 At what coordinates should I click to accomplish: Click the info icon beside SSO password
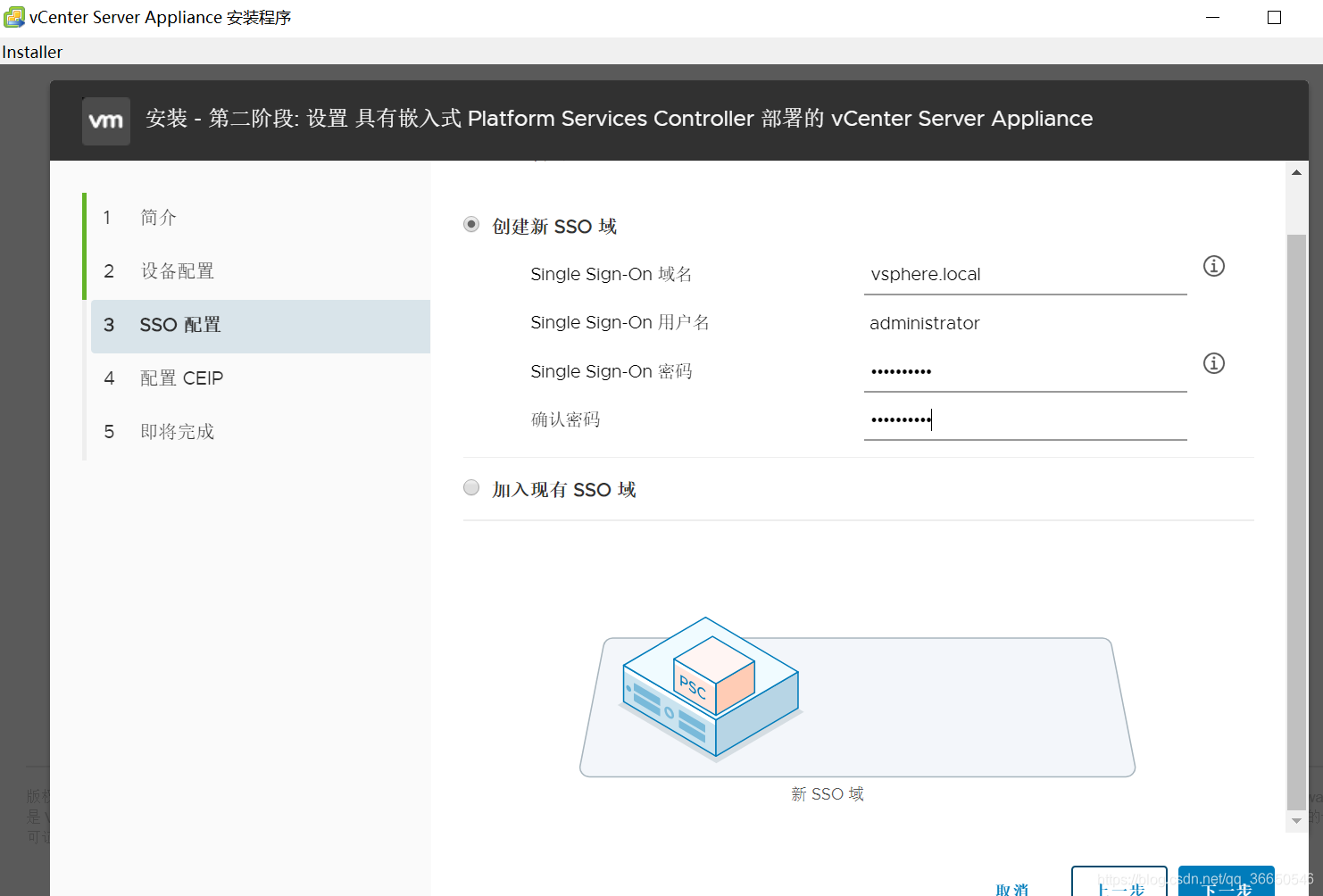(x=1213, y=363)
